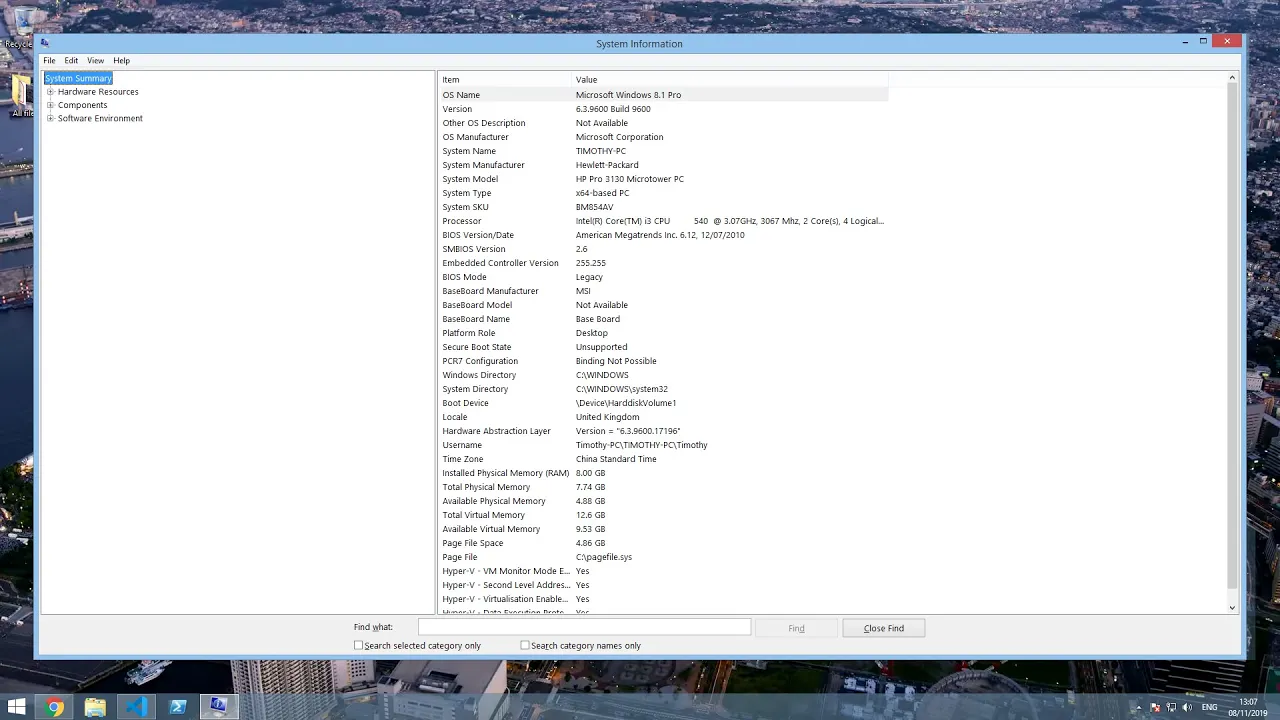Screen dimensions: 1280x720
Task: Open the Edit menu
Action: tap(71, 60)
